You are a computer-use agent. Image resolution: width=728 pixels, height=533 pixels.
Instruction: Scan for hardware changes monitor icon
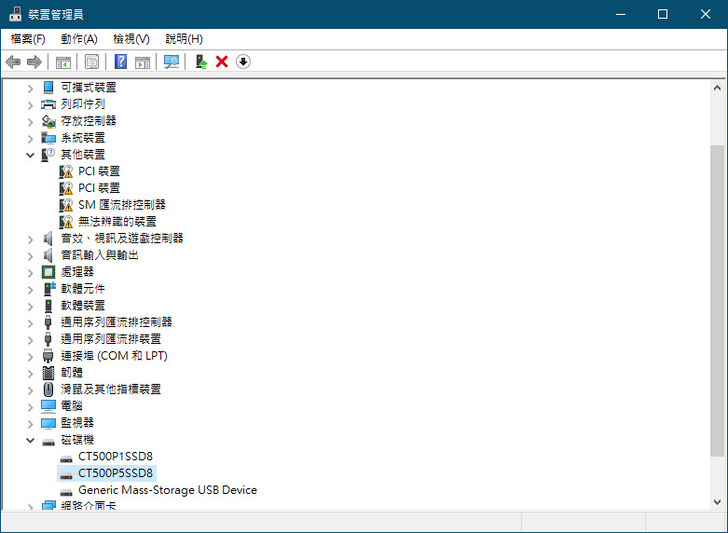pyautogui.click(x=171, y=62)
